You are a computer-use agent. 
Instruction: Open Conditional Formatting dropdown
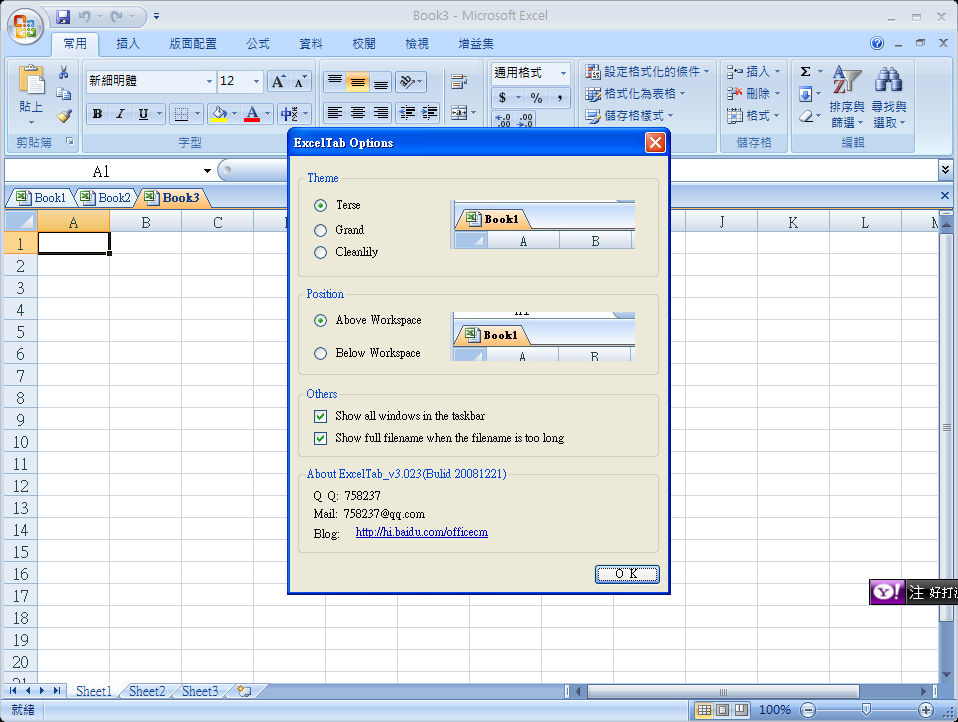647,71
